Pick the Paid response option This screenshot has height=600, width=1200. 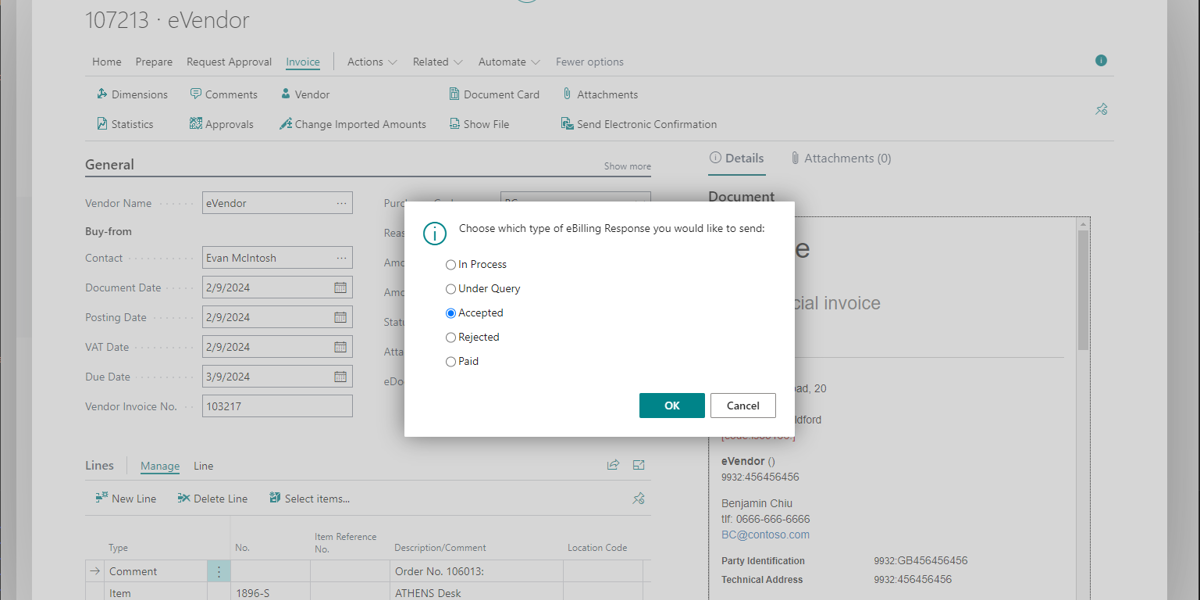(451, 362)
